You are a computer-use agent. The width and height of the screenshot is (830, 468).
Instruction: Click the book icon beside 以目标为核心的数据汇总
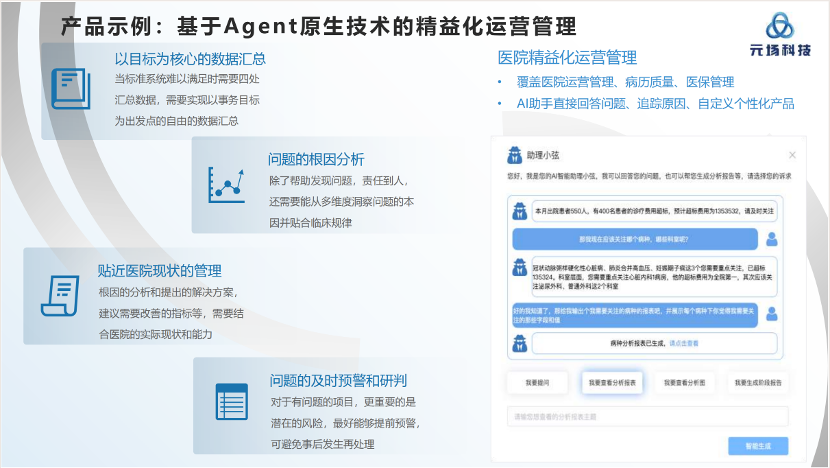coord(71,88)
